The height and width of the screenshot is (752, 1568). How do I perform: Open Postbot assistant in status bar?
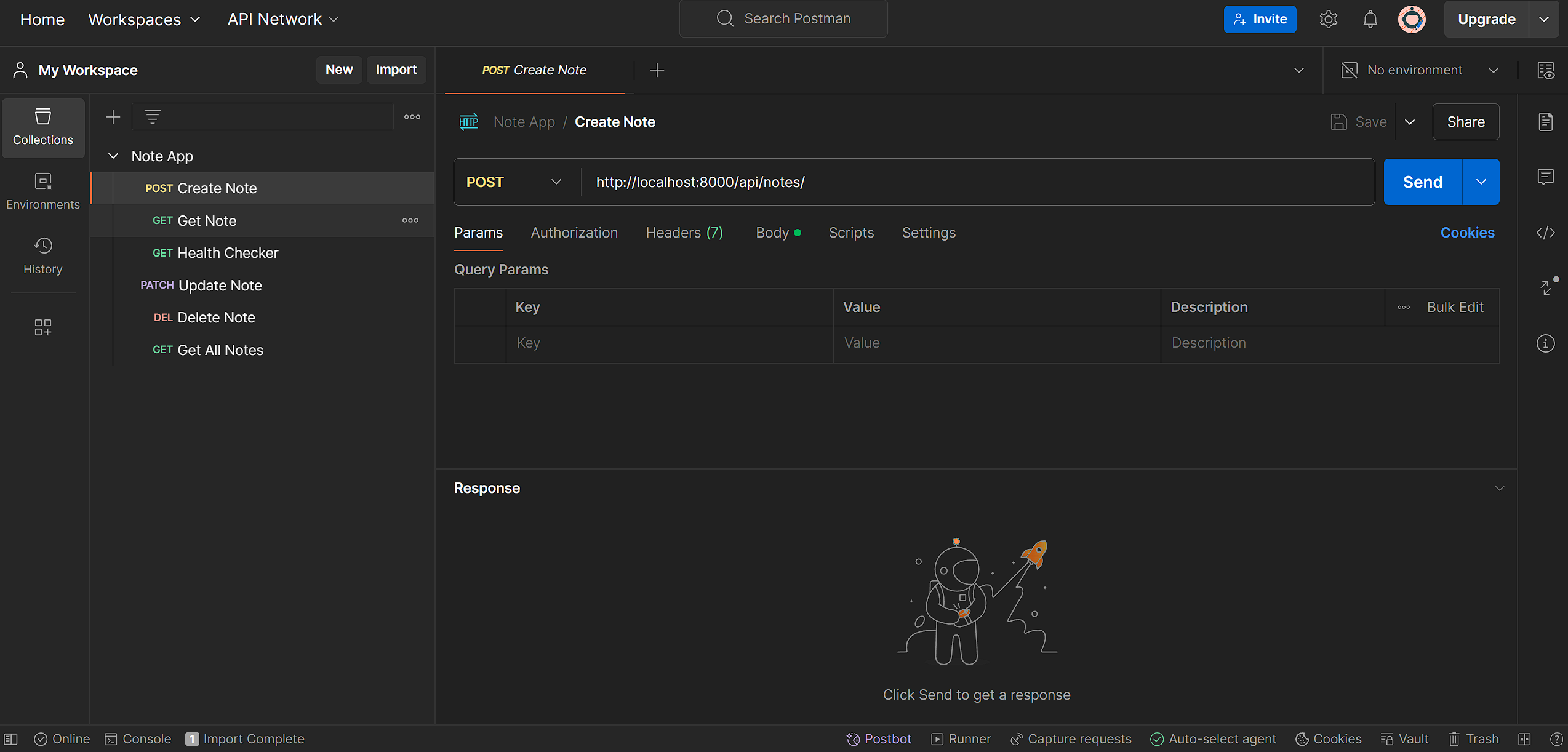tap(879, 739)
